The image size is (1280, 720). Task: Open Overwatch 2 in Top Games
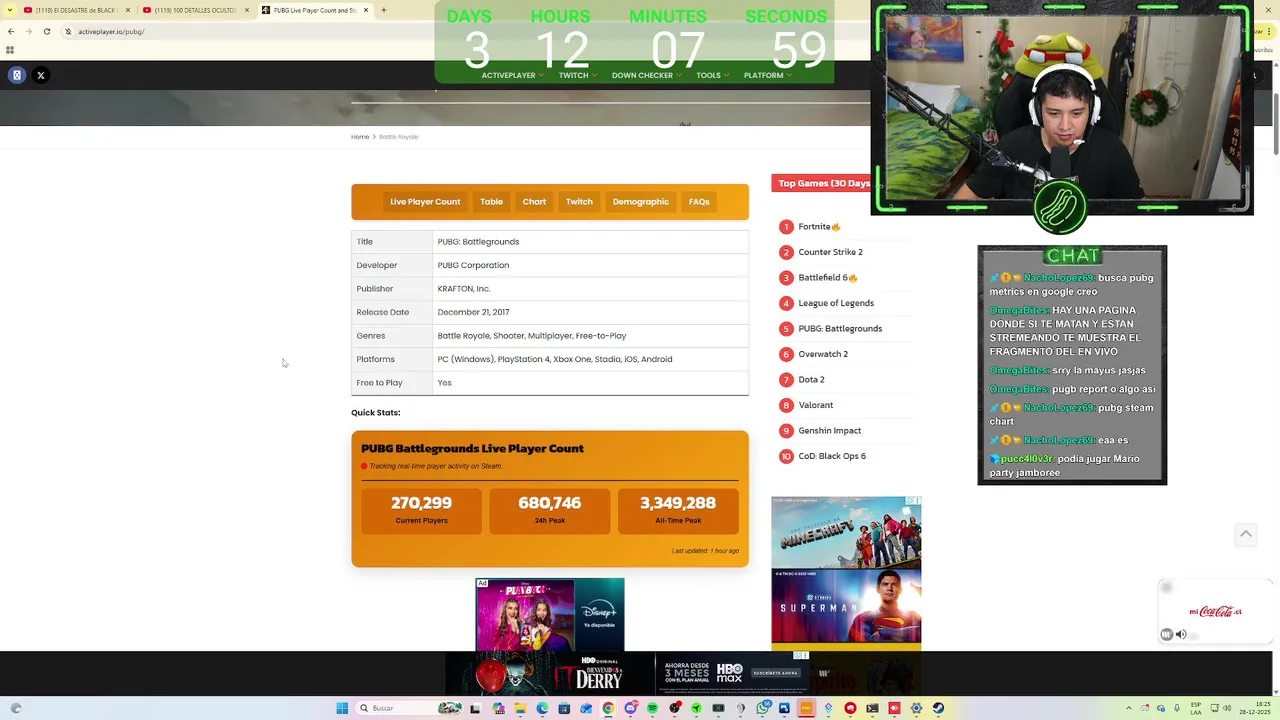click(823, 354)
